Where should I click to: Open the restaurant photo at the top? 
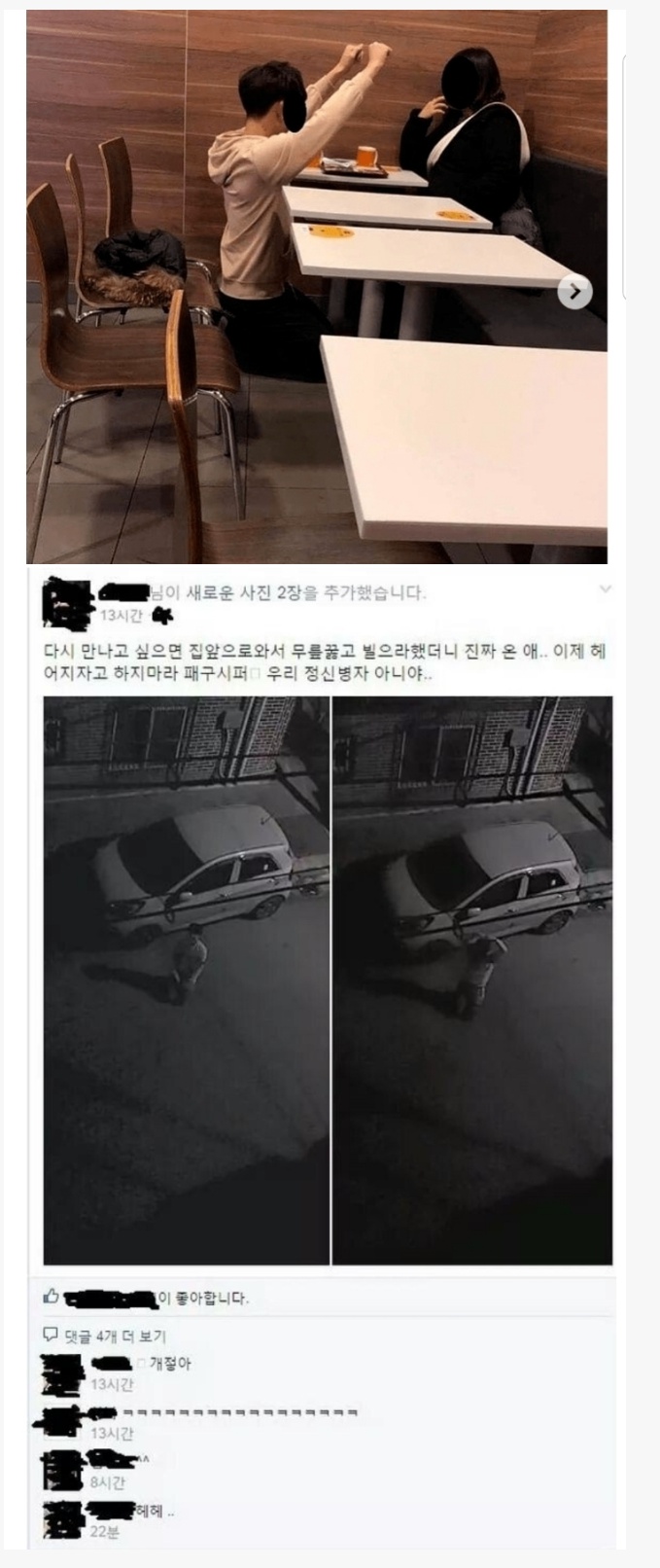[317, 287]
